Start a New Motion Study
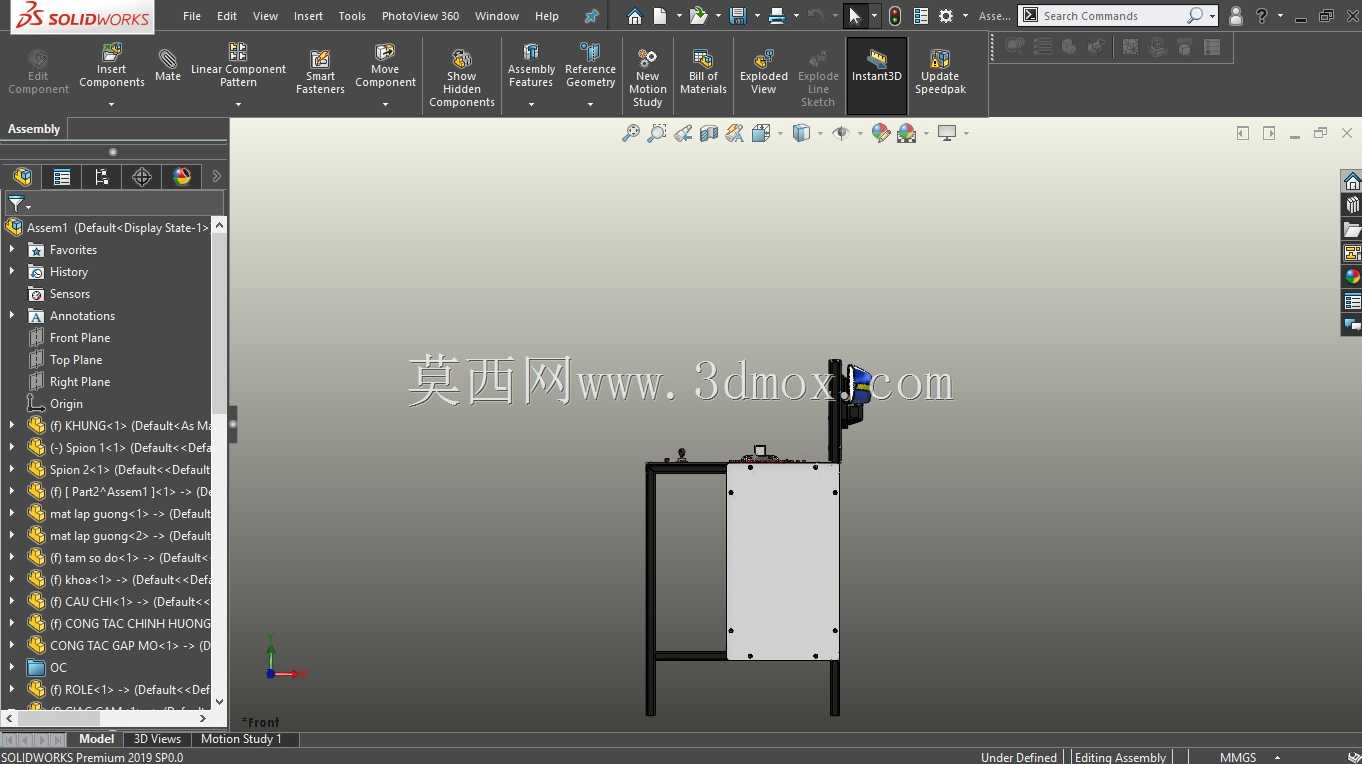 click(x=647, y=78)
